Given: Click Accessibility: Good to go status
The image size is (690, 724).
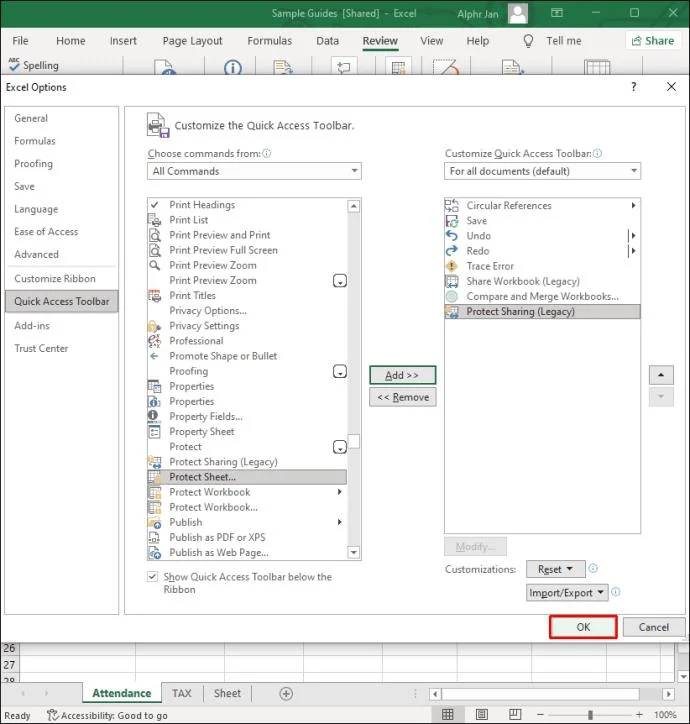Looking at the screenshot, I should (107, 715).
